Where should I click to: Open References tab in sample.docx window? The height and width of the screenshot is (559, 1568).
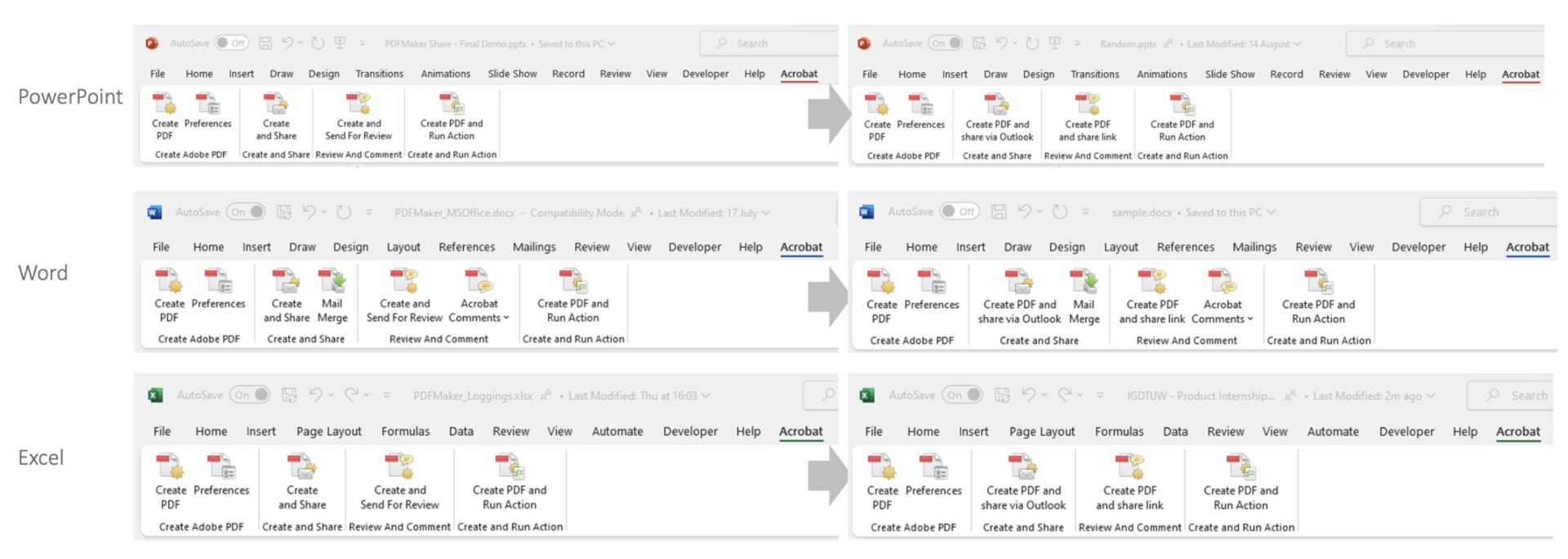pyautogui.click(x=1185, y=247)
